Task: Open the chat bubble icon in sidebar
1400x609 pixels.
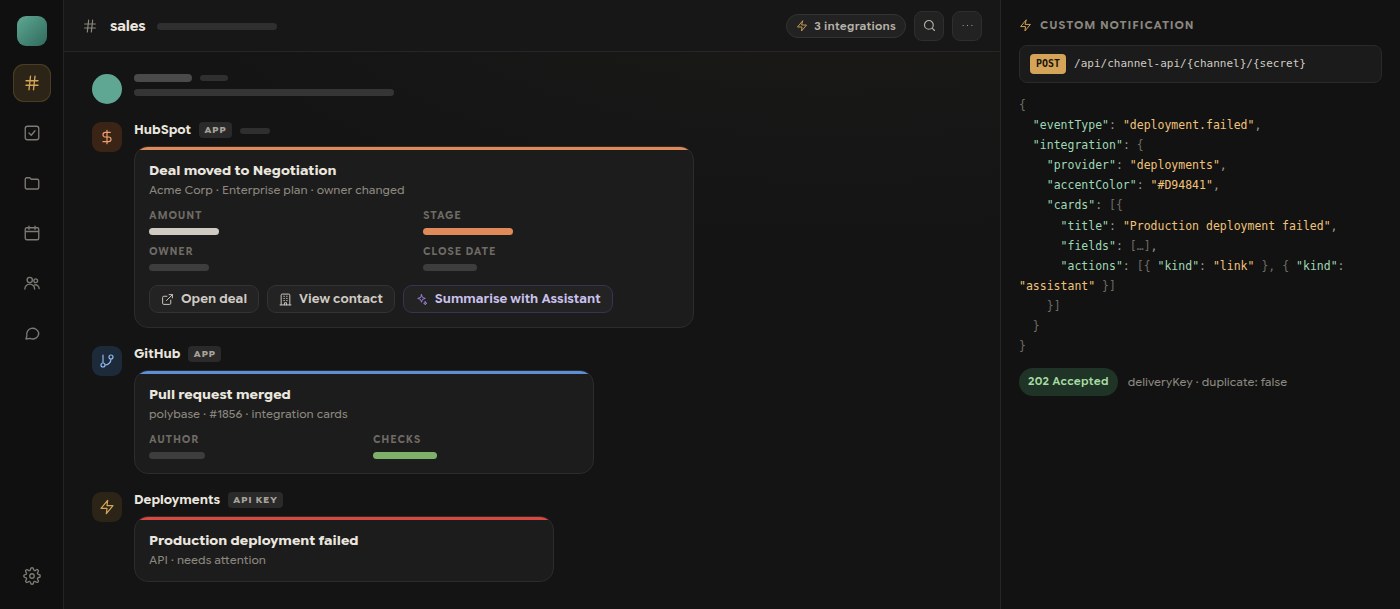Action: tap(32, 333)
